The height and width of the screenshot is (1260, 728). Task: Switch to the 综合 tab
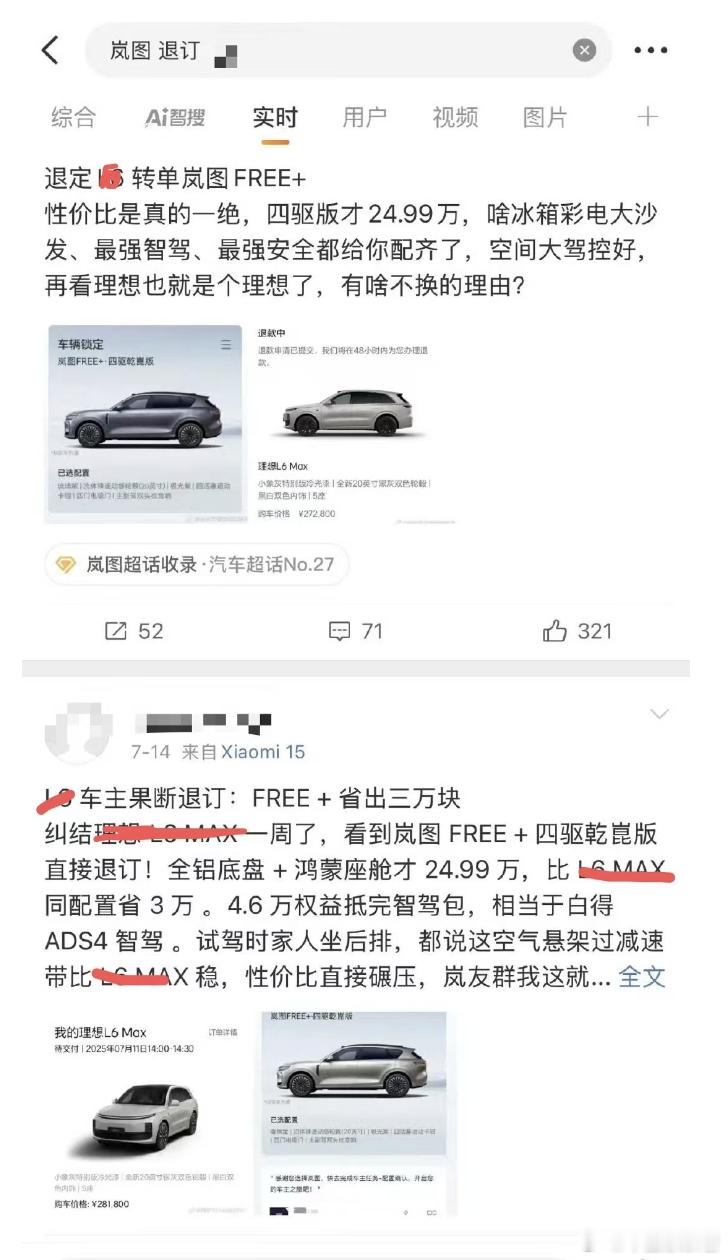(x=74, y=118)
